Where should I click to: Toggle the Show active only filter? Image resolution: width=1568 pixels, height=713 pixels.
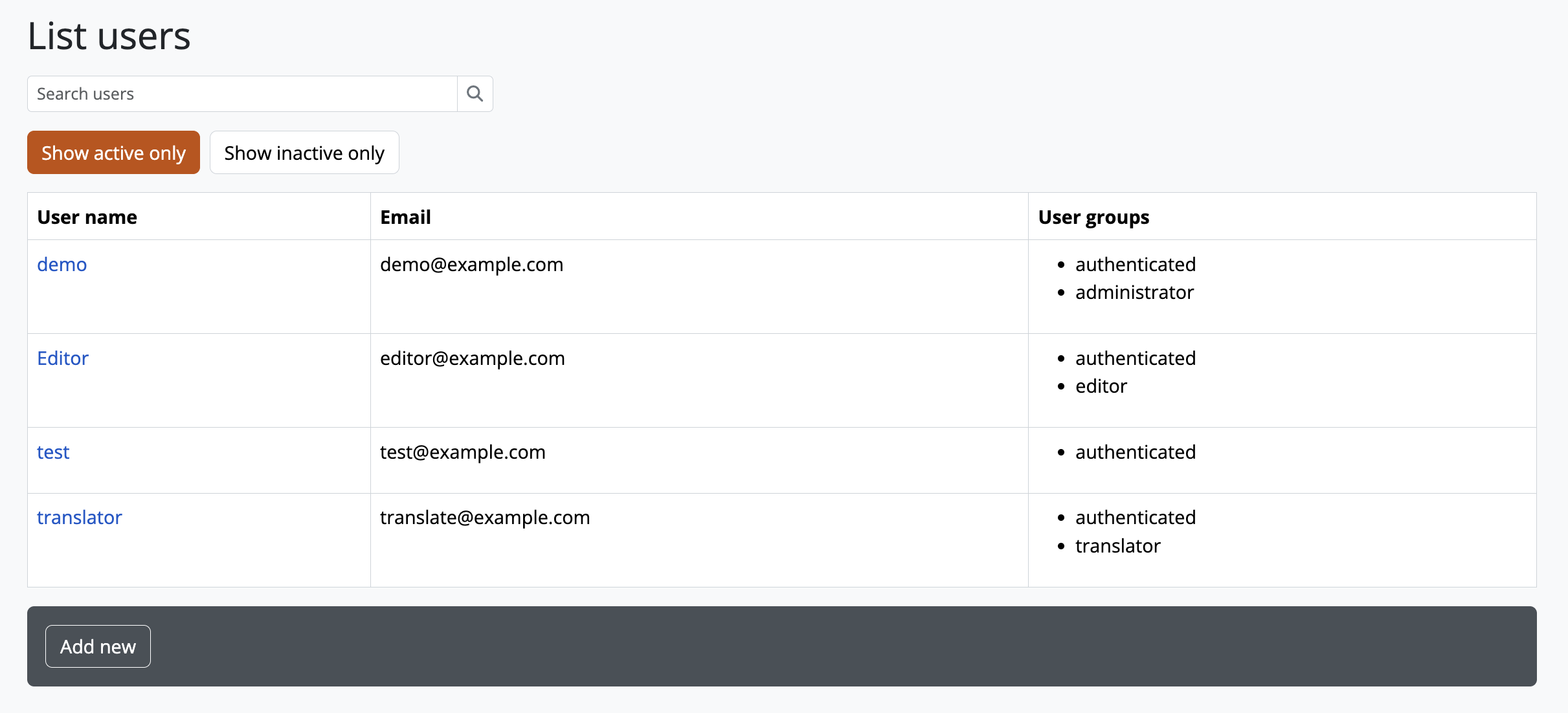tap(113, 153)
